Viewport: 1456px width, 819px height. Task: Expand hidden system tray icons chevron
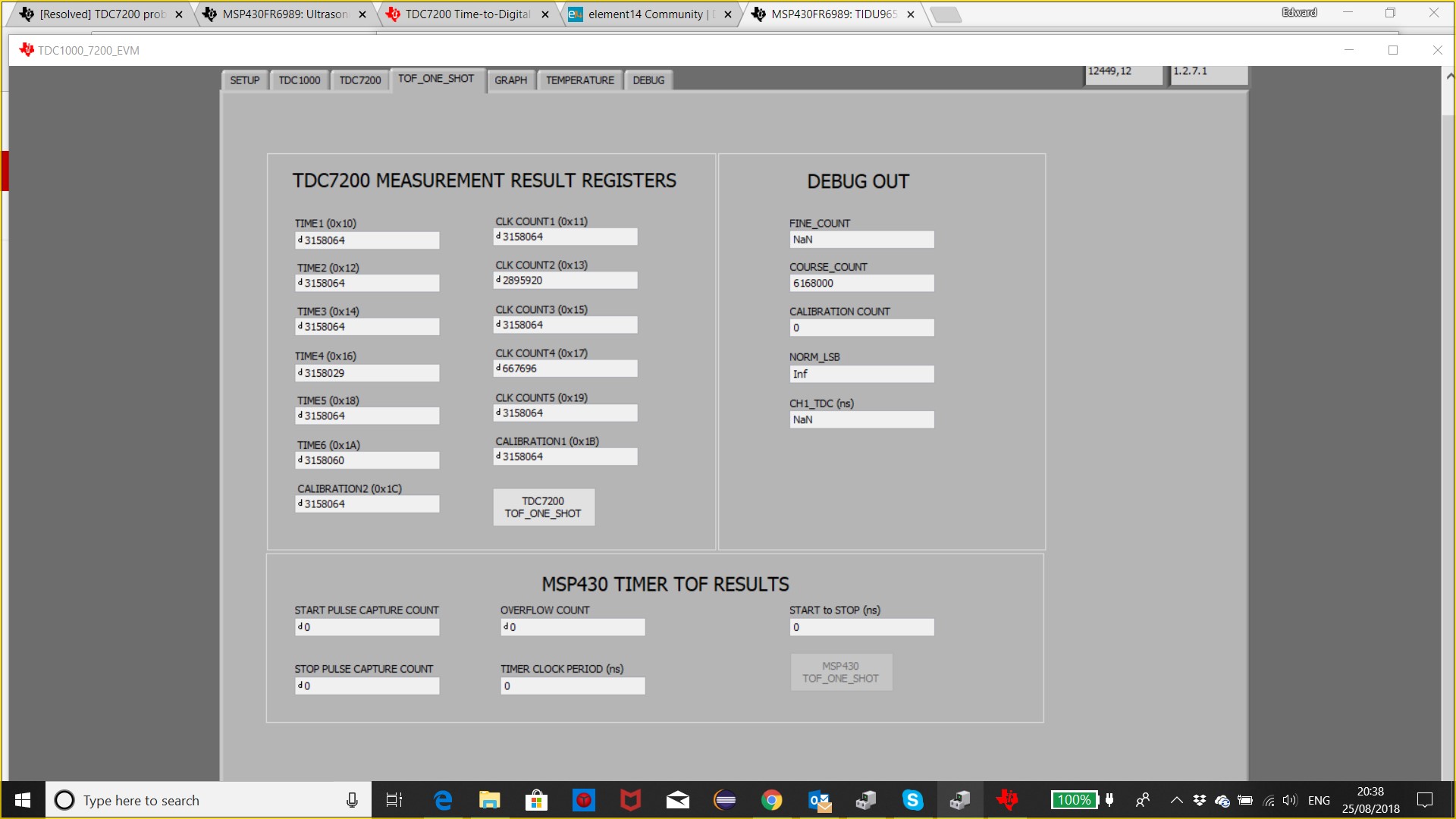(1176, 800)
